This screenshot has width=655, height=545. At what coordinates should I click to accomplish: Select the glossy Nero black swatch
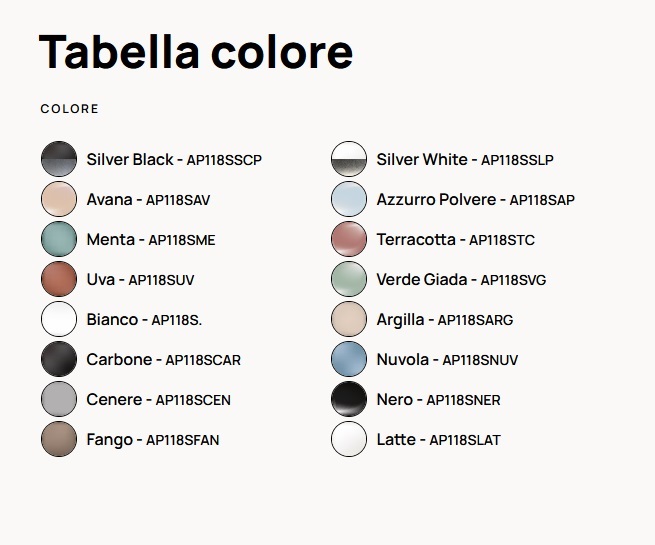(349, 399)
